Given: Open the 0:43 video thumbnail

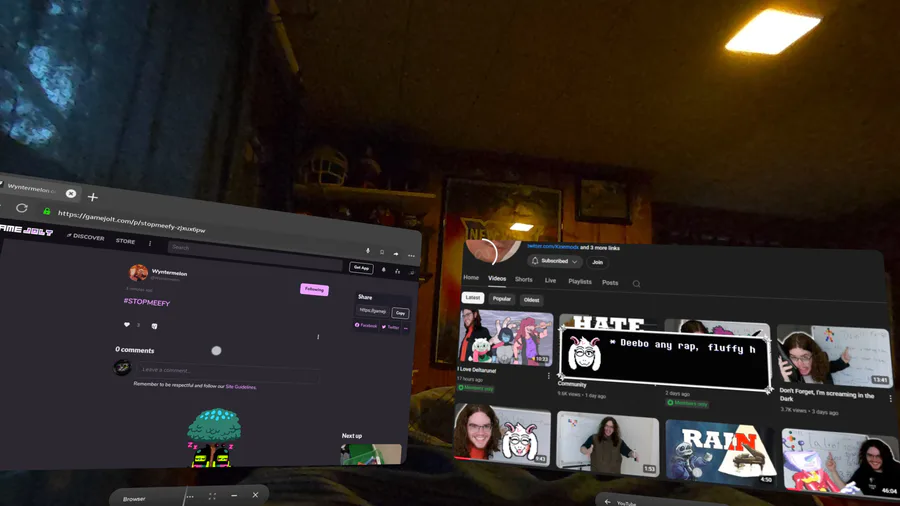Looking at the screenshot, I should tap(502, 434).
